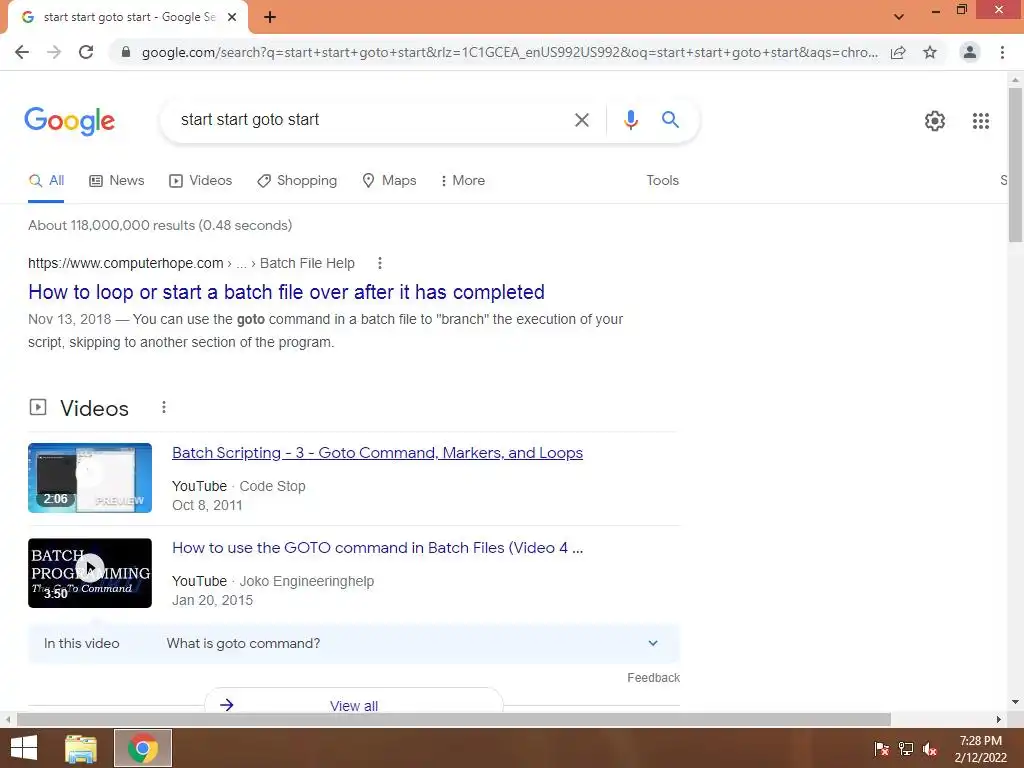Play the 2:06 Batch Scripting video thumbnail
1024x768 pixels.
point(90,478)
